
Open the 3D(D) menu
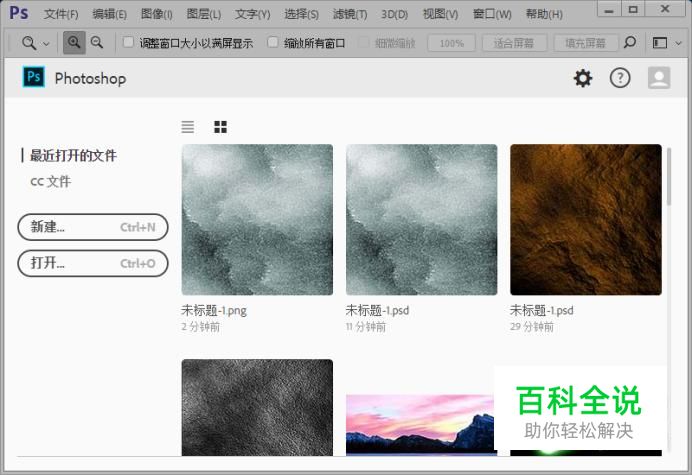click(395, 14)
